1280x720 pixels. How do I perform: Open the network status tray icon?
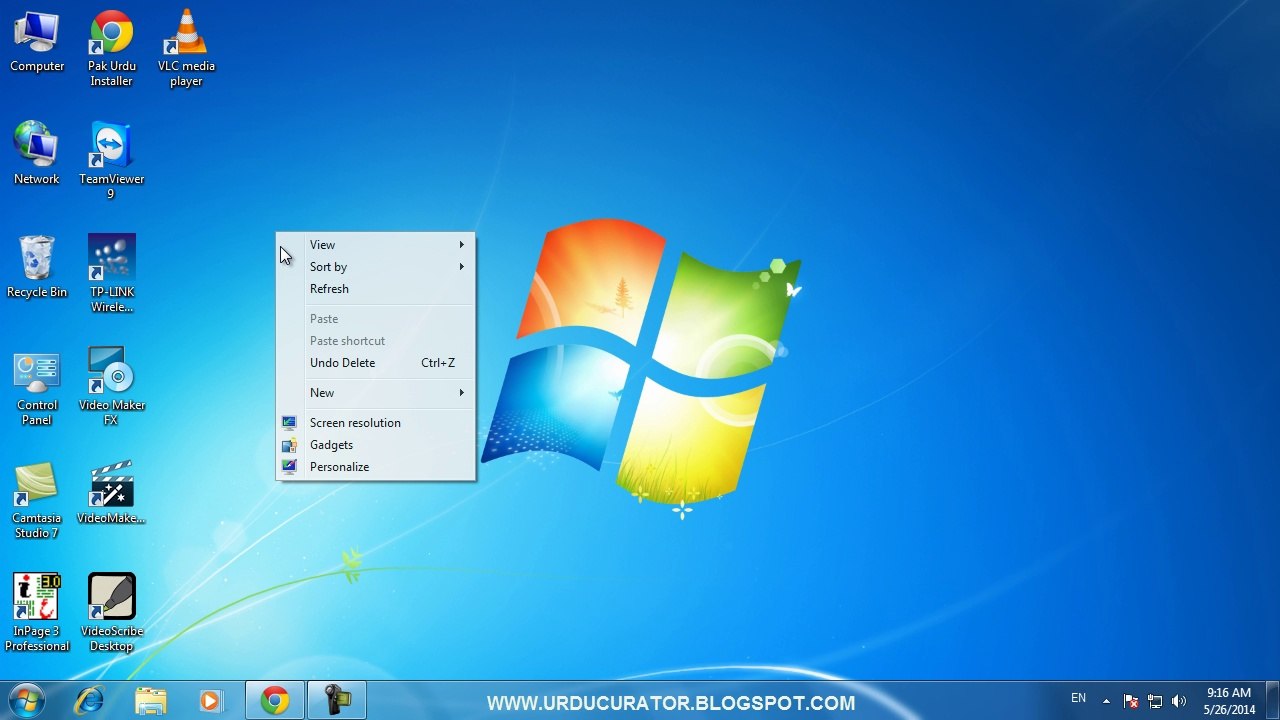click(x=1155, y=701)
